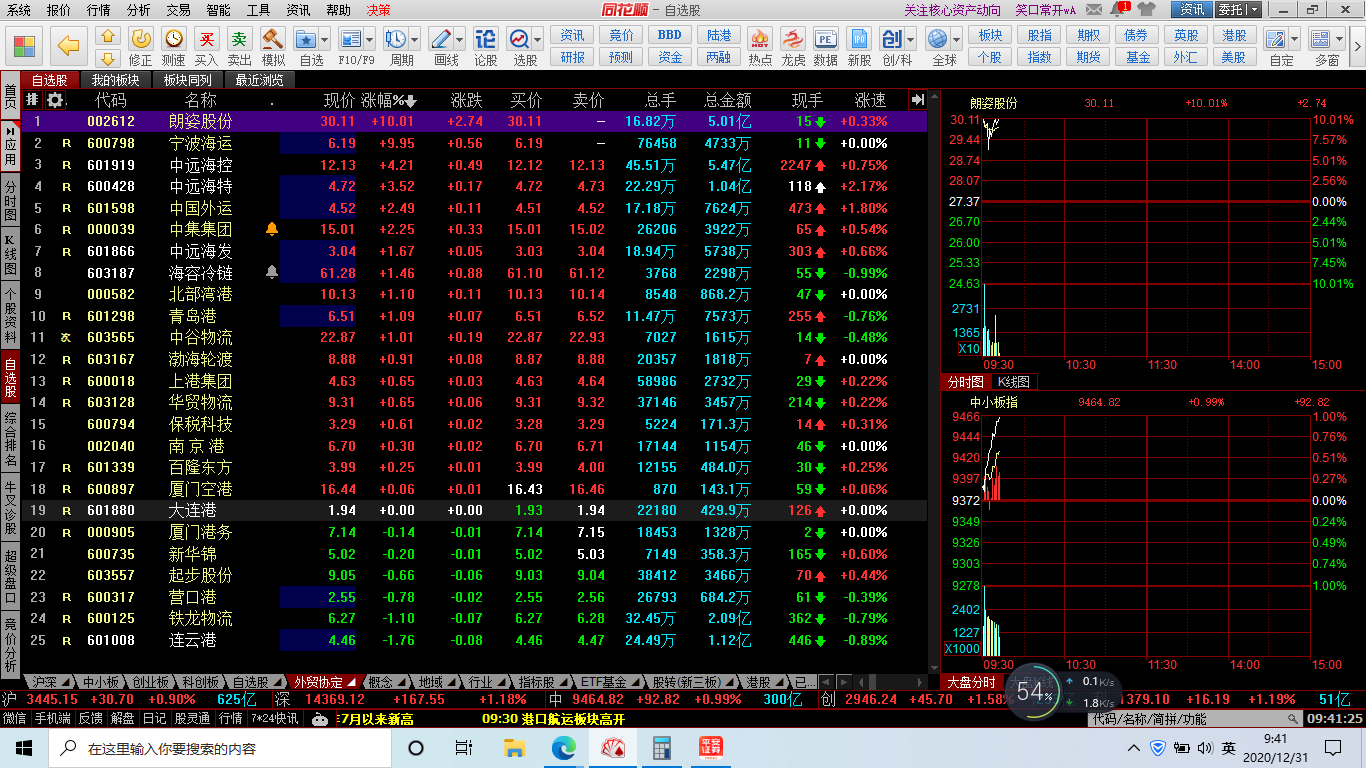
Task: Open the F10/F9 company info icon
Action: point(350,40)
